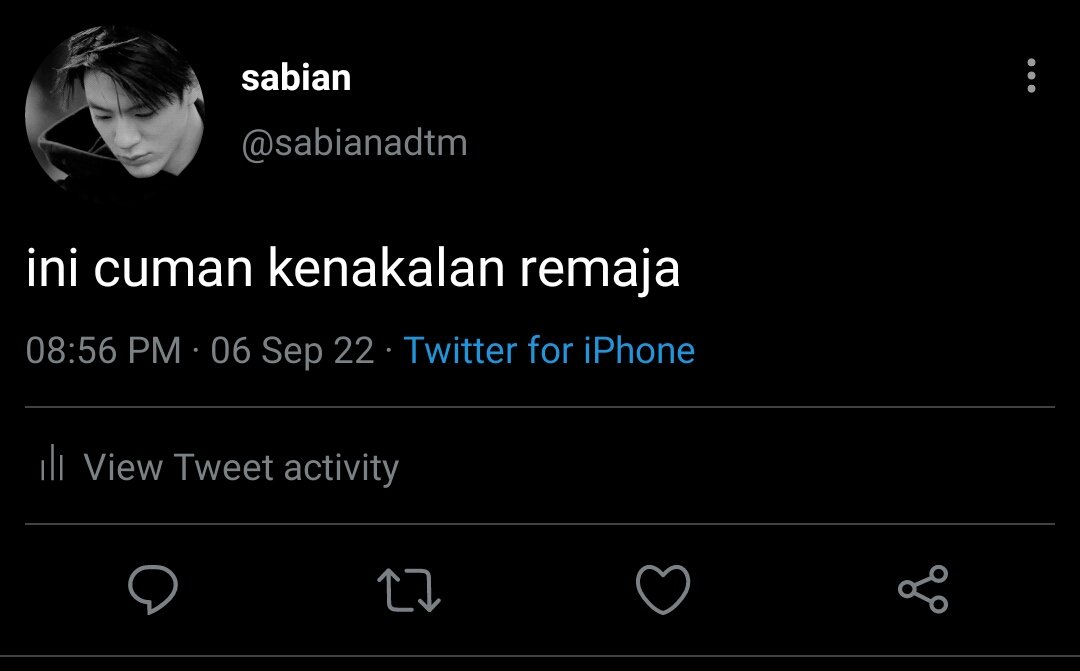Tap the reply speech bubble icon
The image size is (1080, 671).
click(153, 589)
